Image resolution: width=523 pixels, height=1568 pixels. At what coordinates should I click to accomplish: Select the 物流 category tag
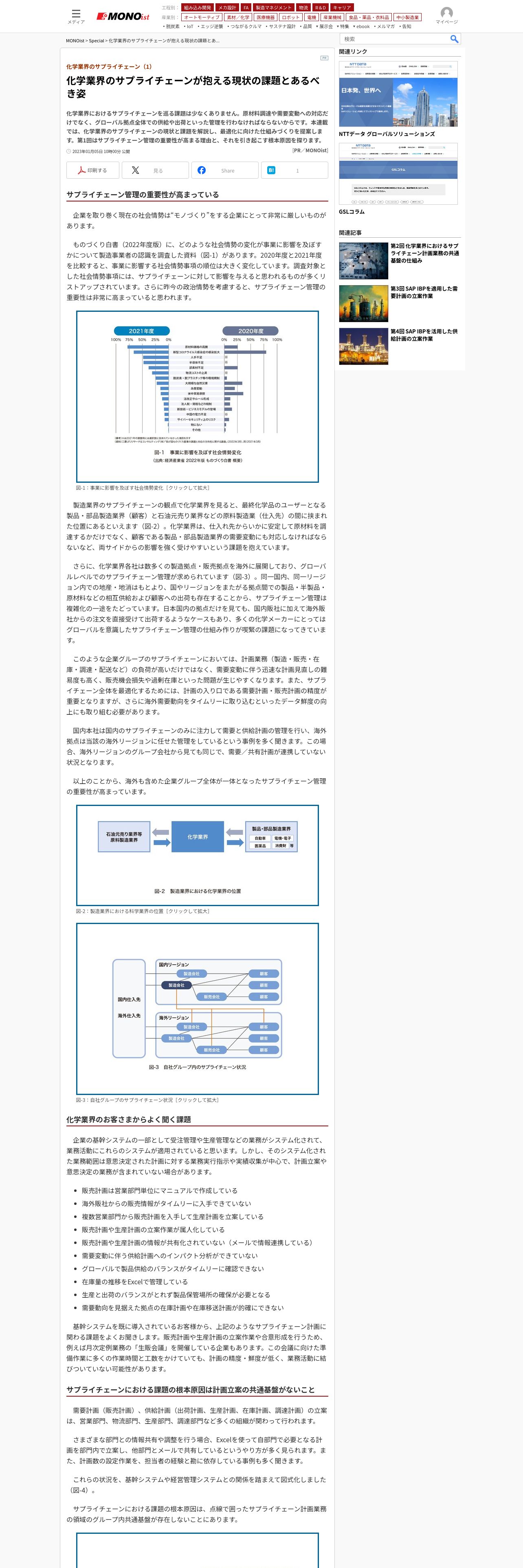303,7
